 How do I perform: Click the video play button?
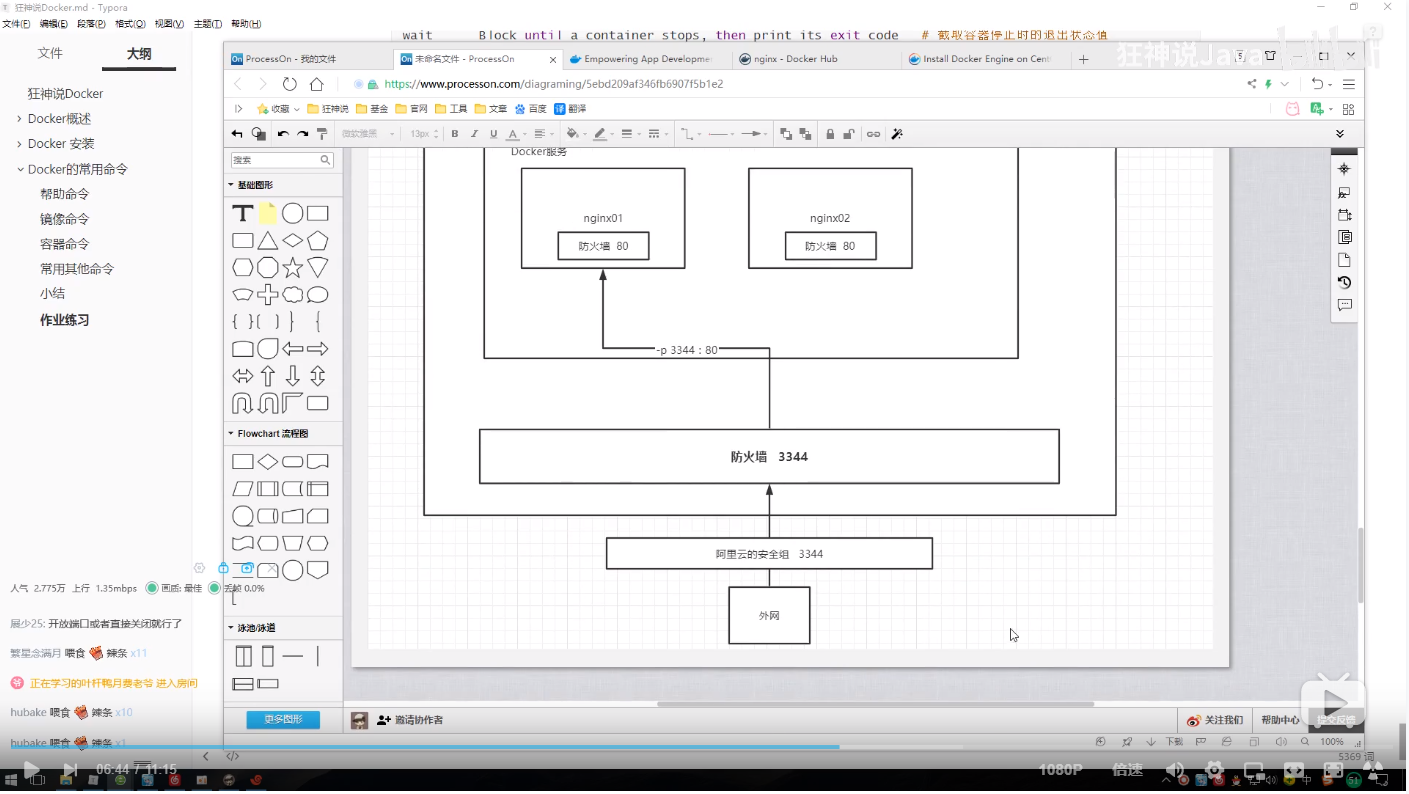click(x=31, y=770)
